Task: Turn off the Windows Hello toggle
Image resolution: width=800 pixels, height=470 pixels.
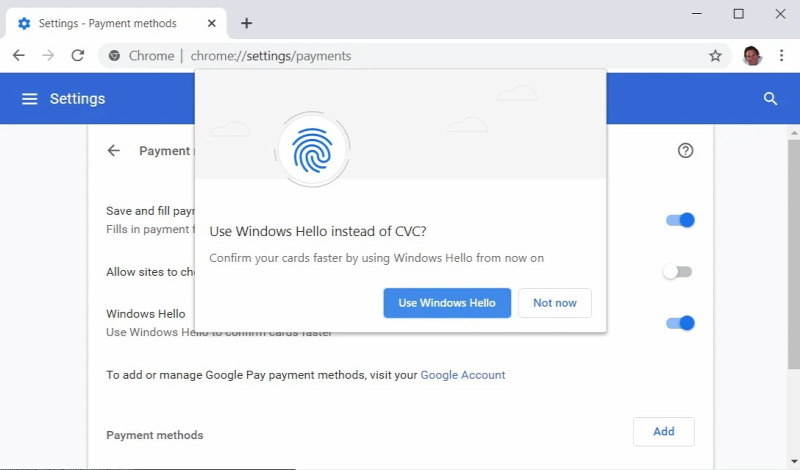Action: coord(680,323)
